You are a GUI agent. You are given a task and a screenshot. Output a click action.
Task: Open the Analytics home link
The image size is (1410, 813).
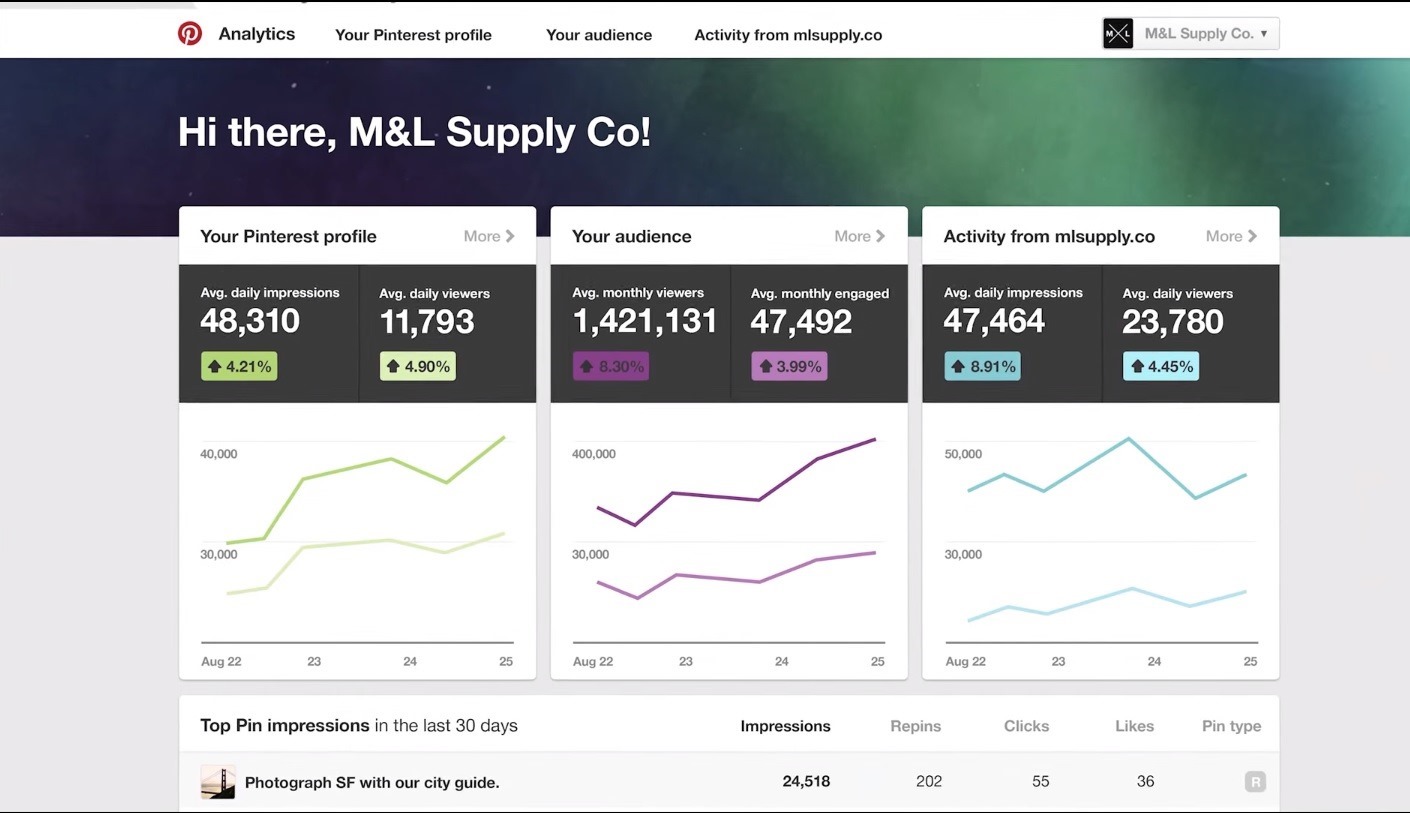click(x=257, y=34)
